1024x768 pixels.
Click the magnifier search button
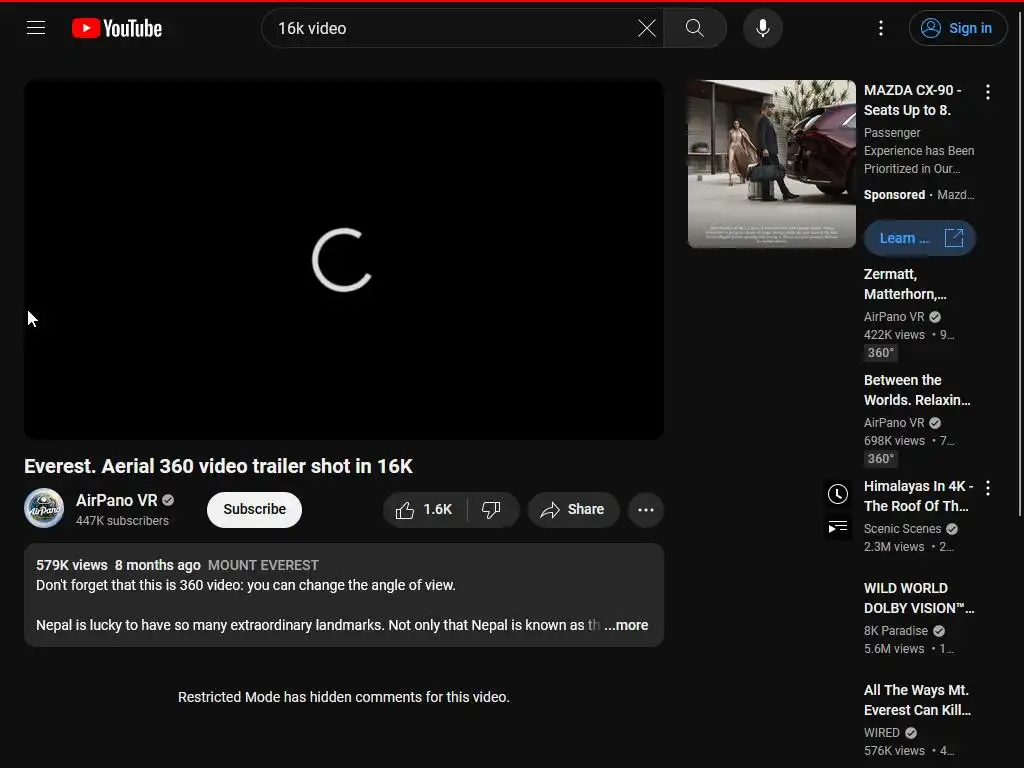[x=695, y=28]
